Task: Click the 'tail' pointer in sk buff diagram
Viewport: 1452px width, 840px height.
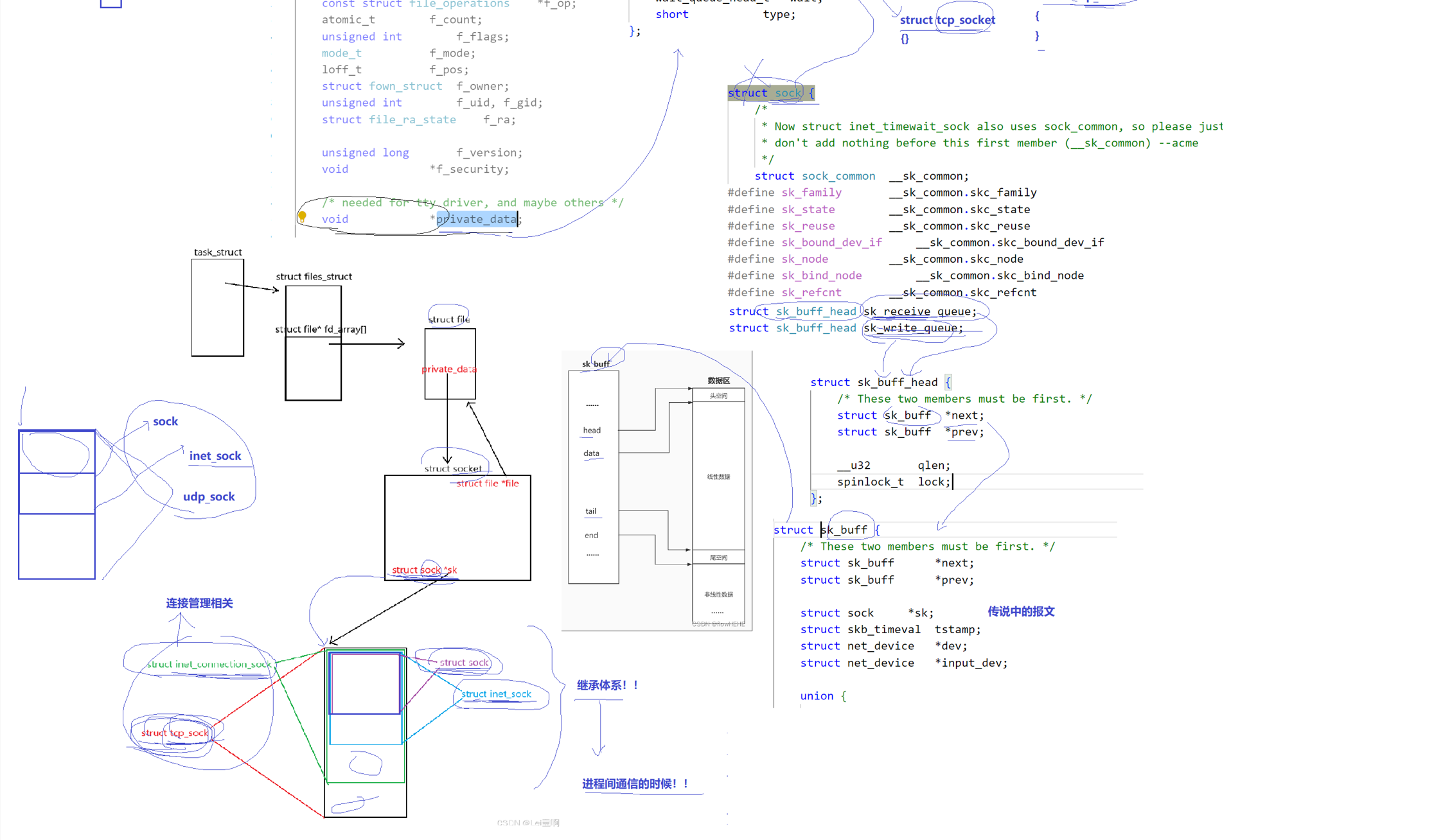Action: click(590, 511)
